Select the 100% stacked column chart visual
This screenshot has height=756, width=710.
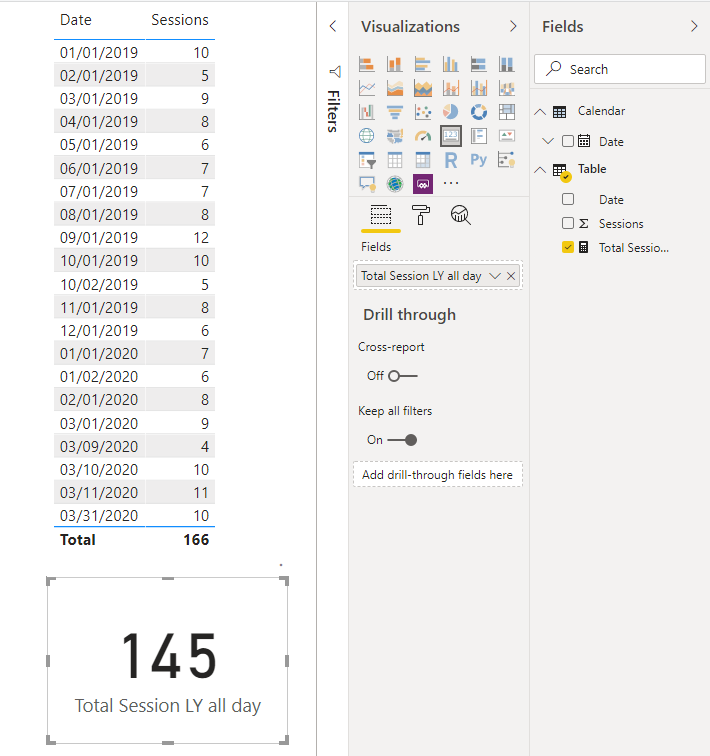(507, 64)
